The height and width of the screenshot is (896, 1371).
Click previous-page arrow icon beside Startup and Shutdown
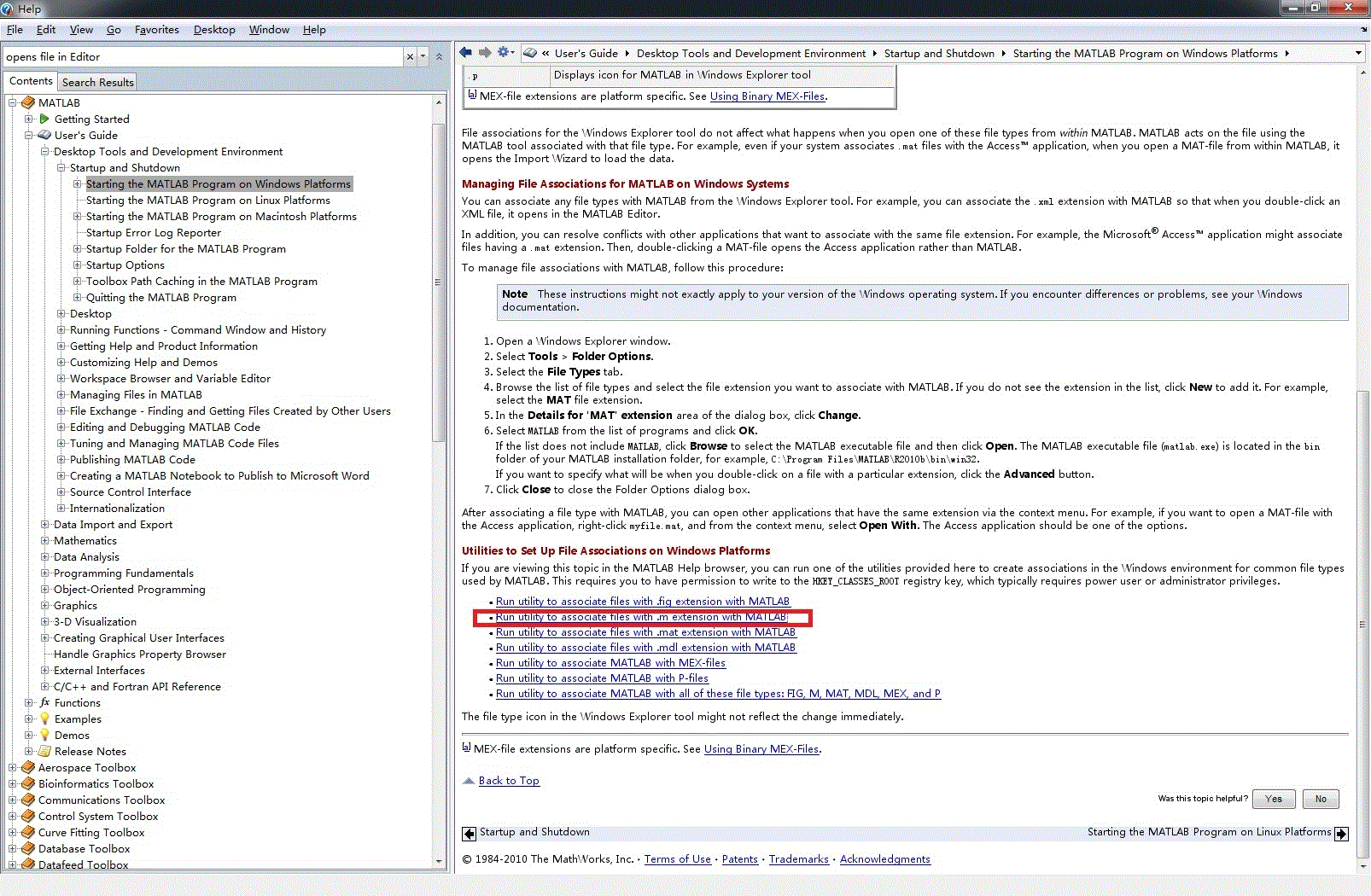[x=470, y=834]
